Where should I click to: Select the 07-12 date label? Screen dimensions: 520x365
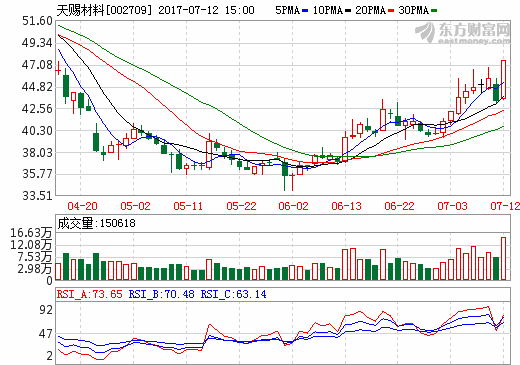click(505, 206)
